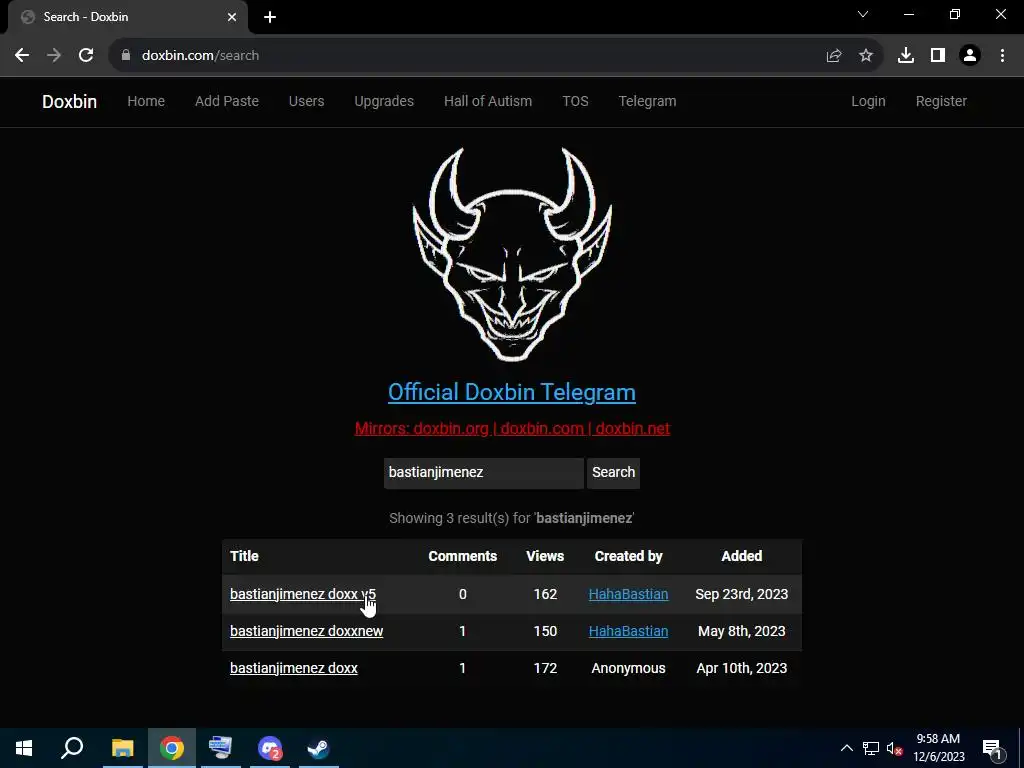Open Chrome three-dot menu
1024x768 pixels.
point(1002,56)
